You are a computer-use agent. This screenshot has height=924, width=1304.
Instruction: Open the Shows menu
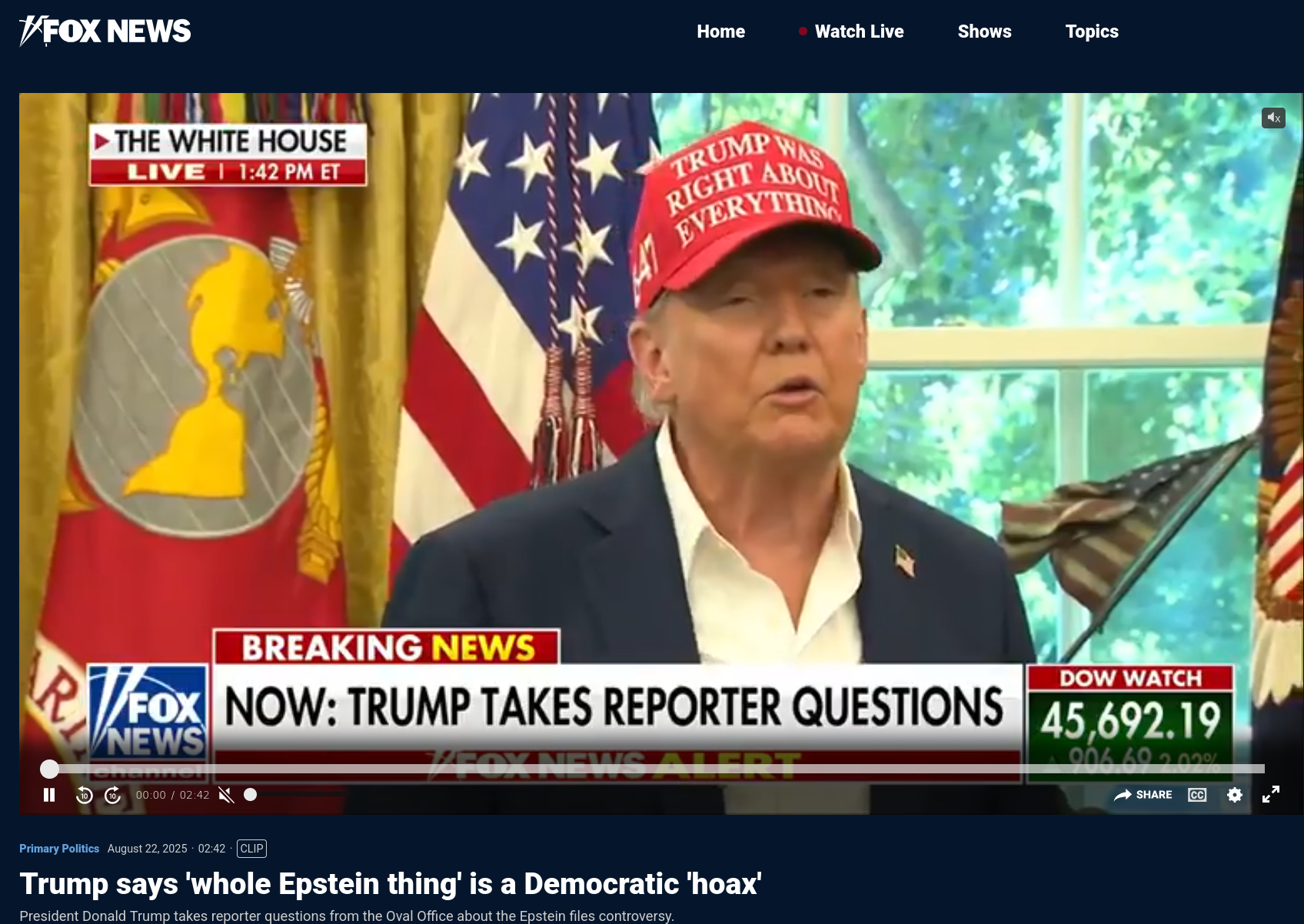(x=985, y=32)
